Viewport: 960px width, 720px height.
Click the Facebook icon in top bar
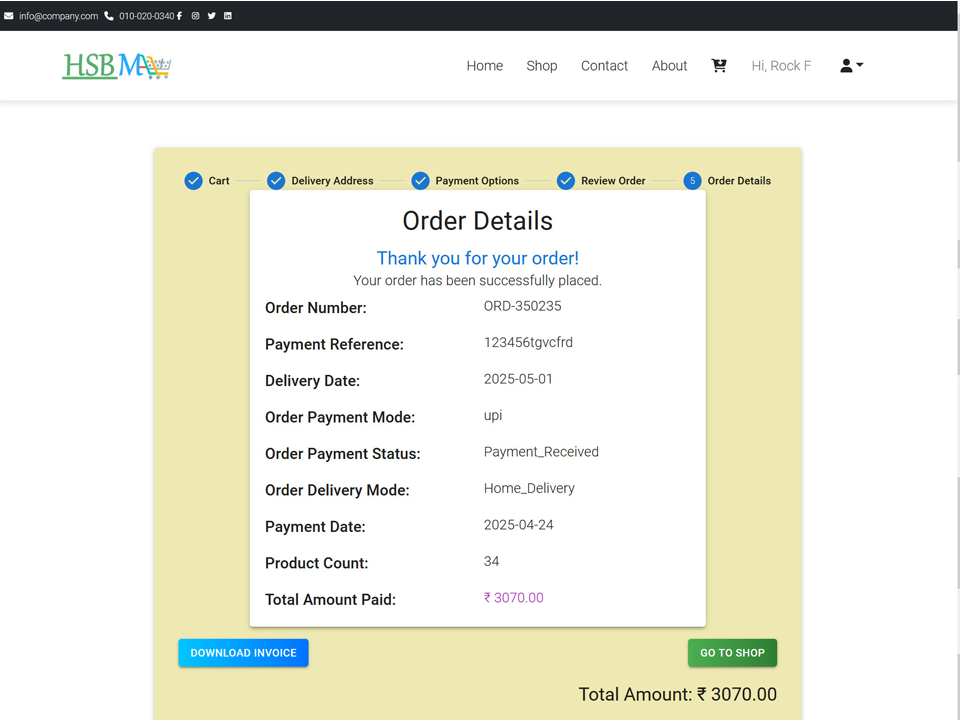click(x=179, y=16)
